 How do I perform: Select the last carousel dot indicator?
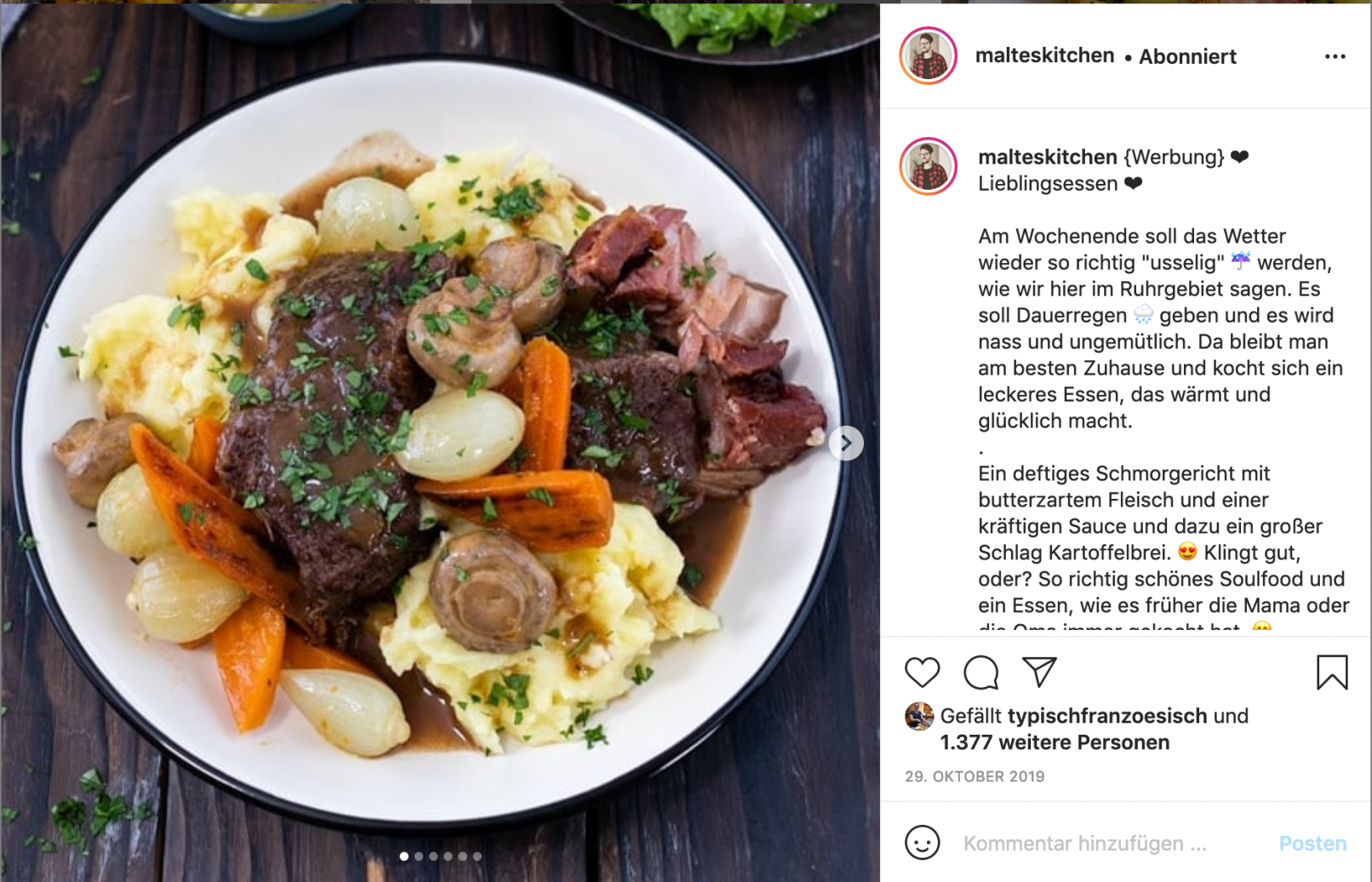477,856
